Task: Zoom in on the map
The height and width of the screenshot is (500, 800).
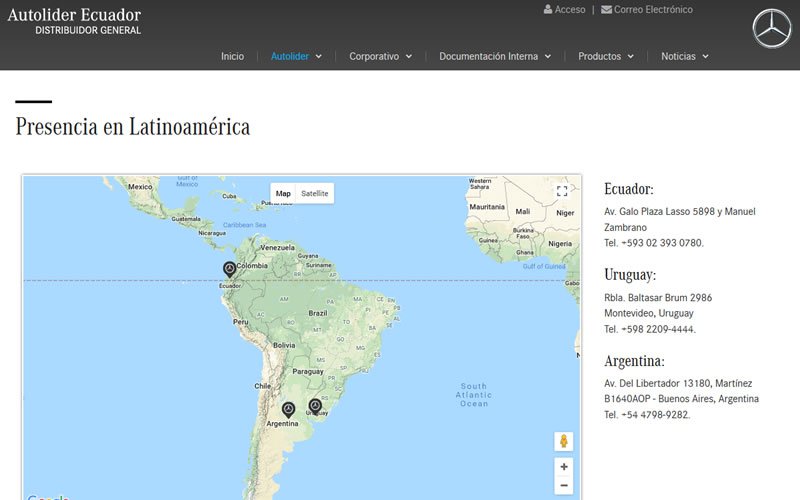Action: (x=564, y=467)
